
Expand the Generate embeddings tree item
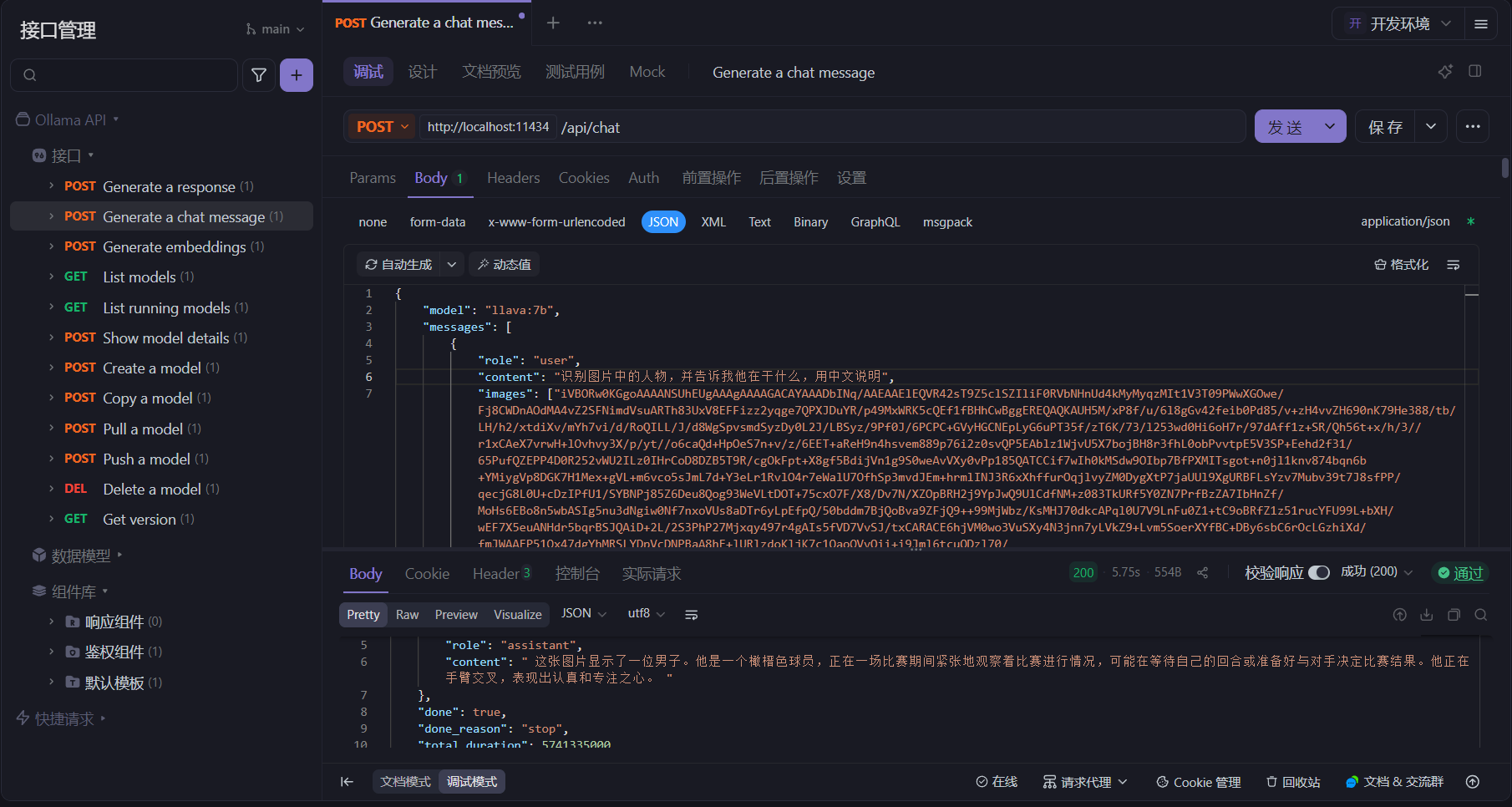point(52,246)
